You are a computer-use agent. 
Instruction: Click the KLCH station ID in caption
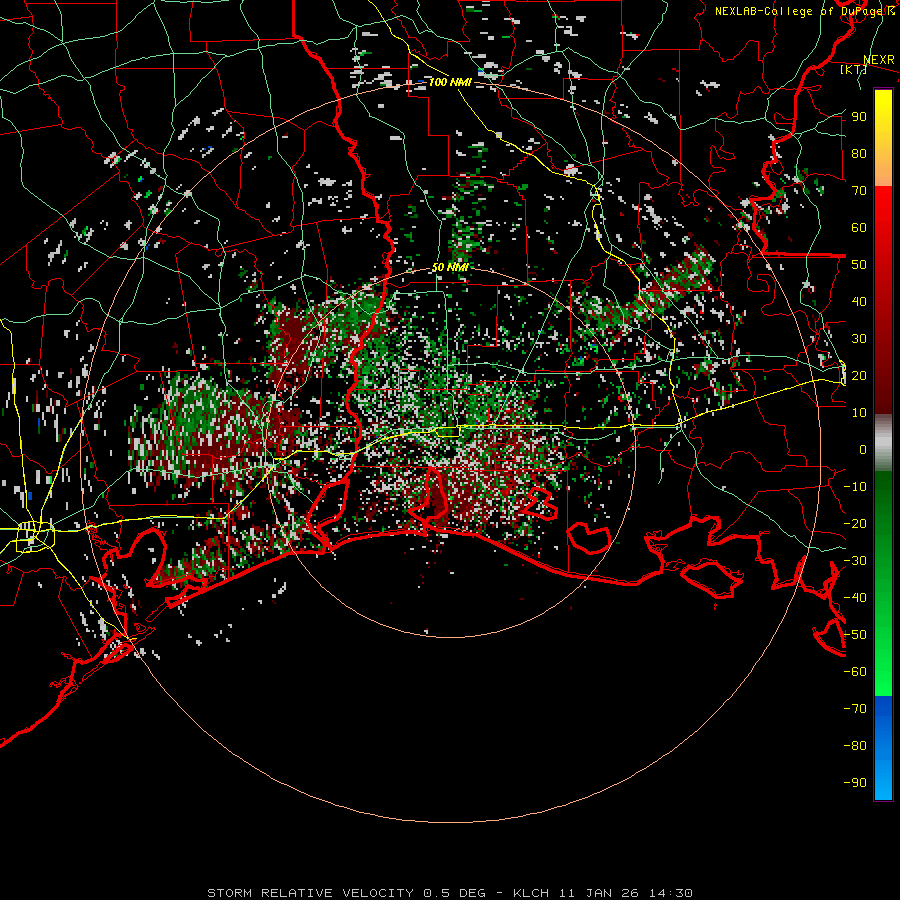[x=531, y=893]
